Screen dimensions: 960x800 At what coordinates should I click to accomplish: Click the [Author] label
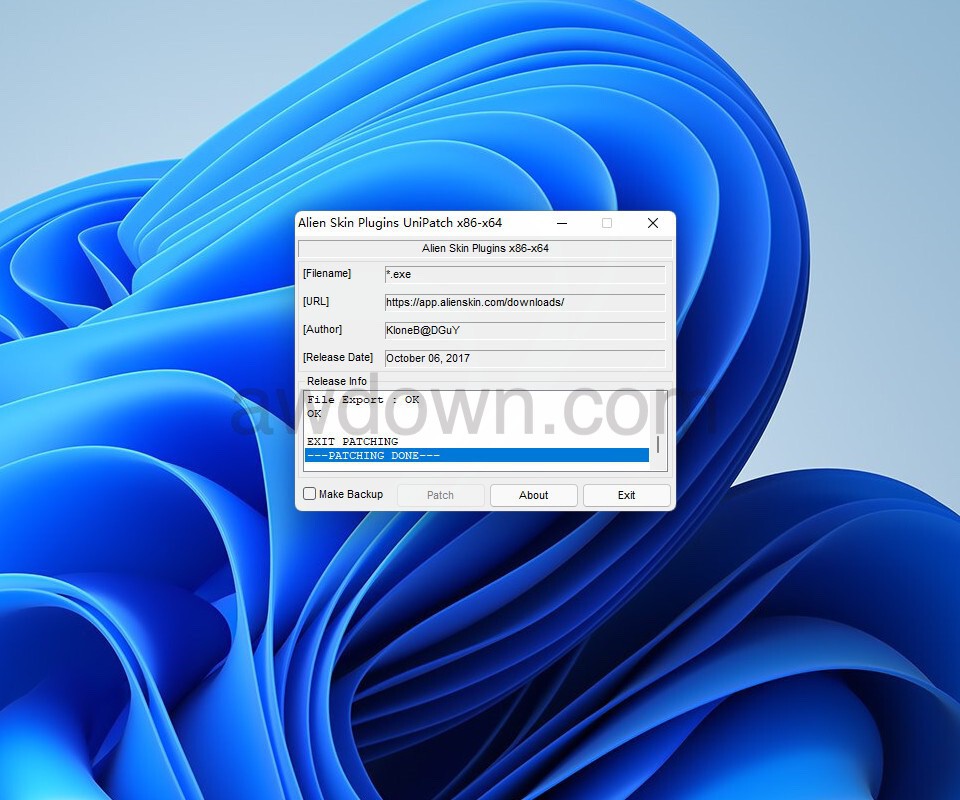pyautogui.click(x=322, y=330)
